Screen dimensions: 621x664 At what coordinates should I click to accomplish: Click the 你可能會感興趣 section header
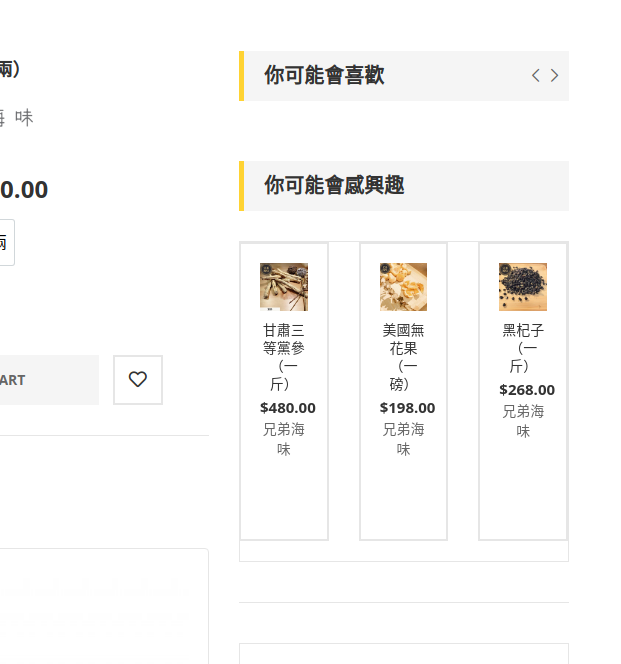point(334,185)
